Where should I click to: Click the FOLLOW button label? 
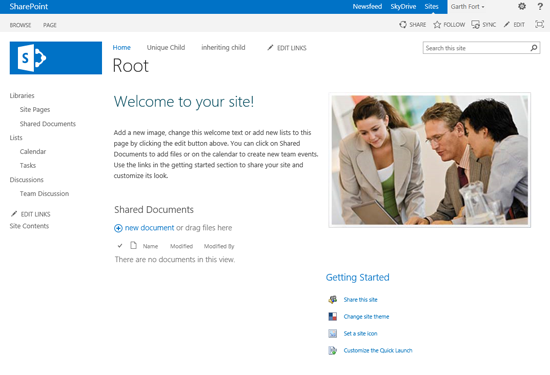(454, 25)
